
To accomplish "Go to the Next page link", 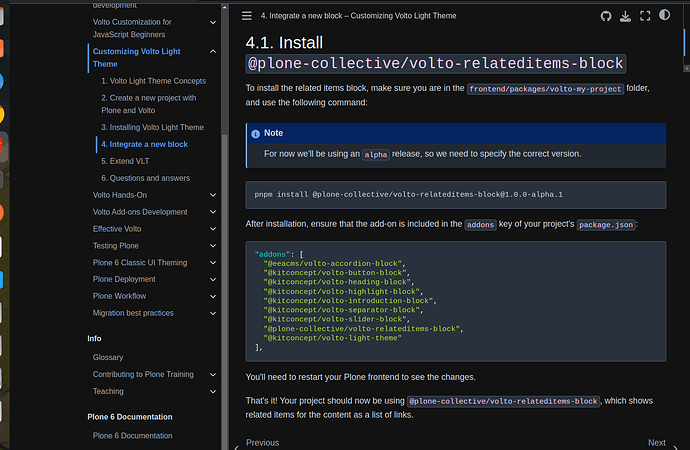I will click(657, 443).
